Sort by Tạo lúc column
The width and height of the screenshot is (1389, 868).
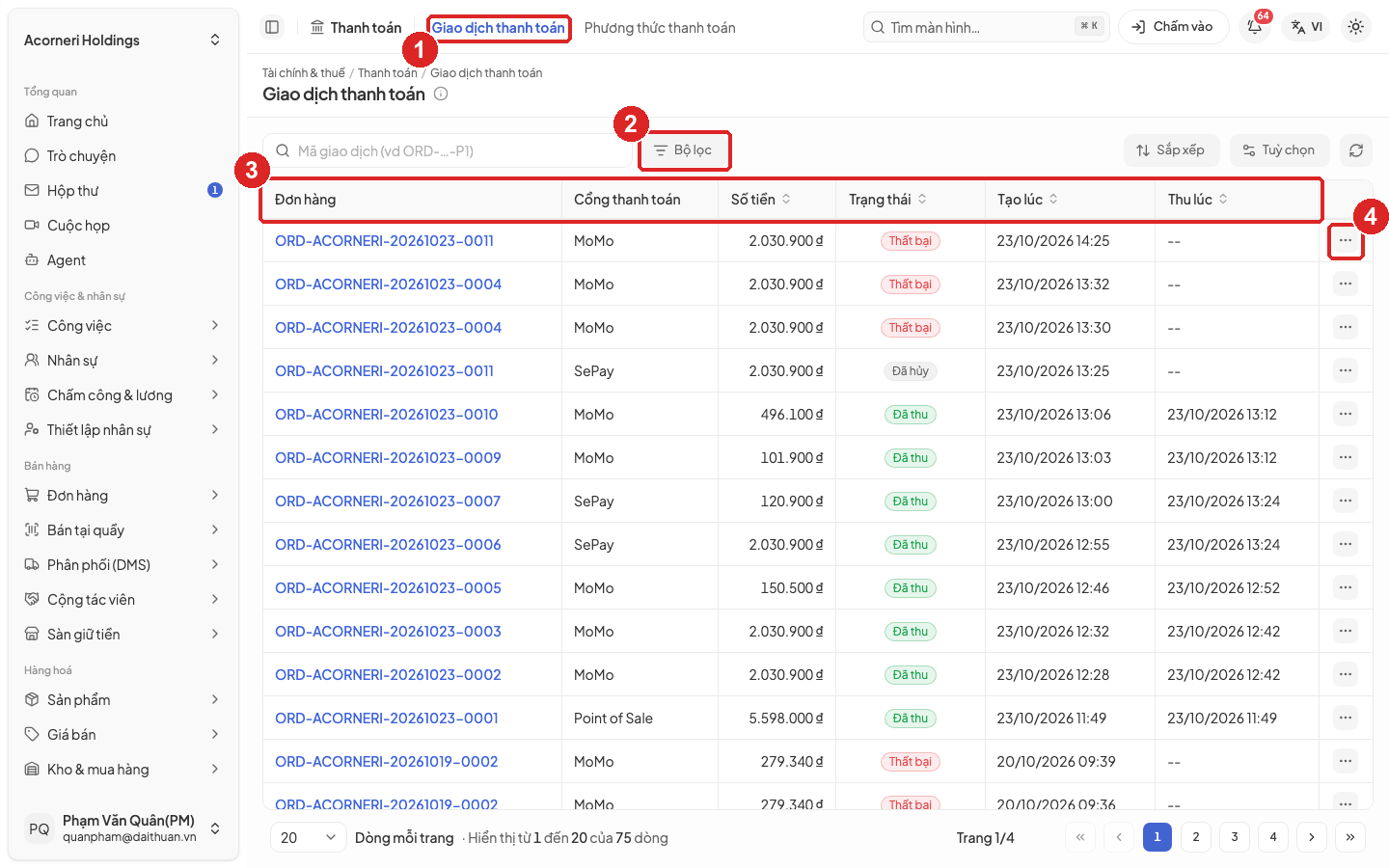pos(1027,199)
